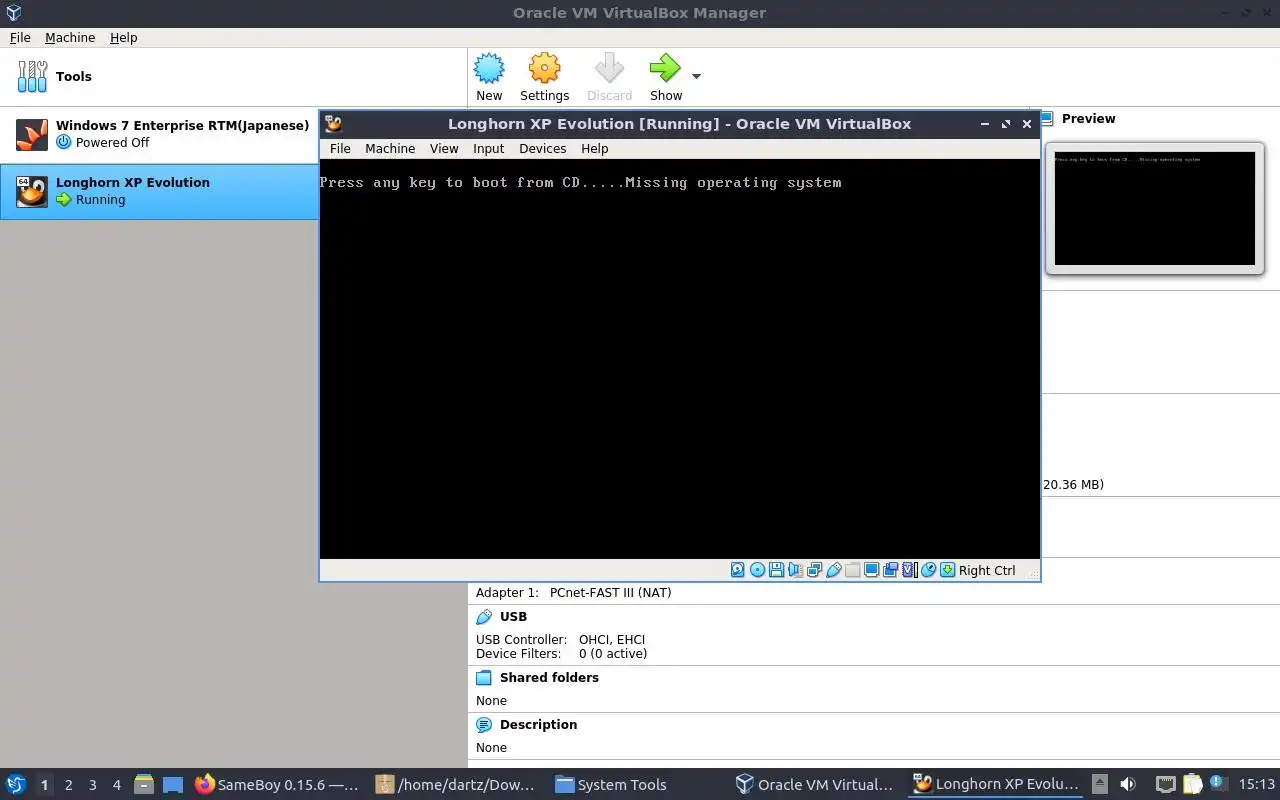Minimize the Longhorn XP Evolution VM window

tap(985, 124)
